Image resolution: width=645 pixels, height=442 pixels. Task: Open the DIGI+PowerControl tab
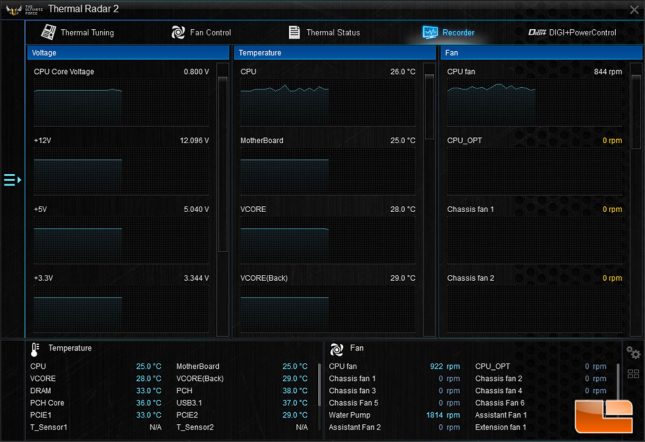point(572,32)
